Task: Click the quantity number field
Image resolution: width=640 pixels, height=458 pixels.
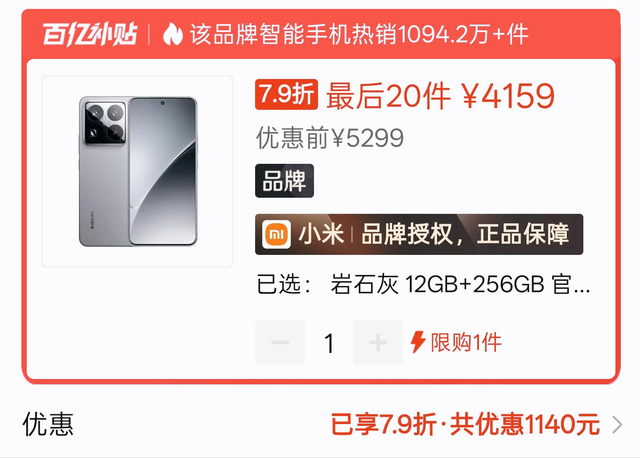Action: 329,343
